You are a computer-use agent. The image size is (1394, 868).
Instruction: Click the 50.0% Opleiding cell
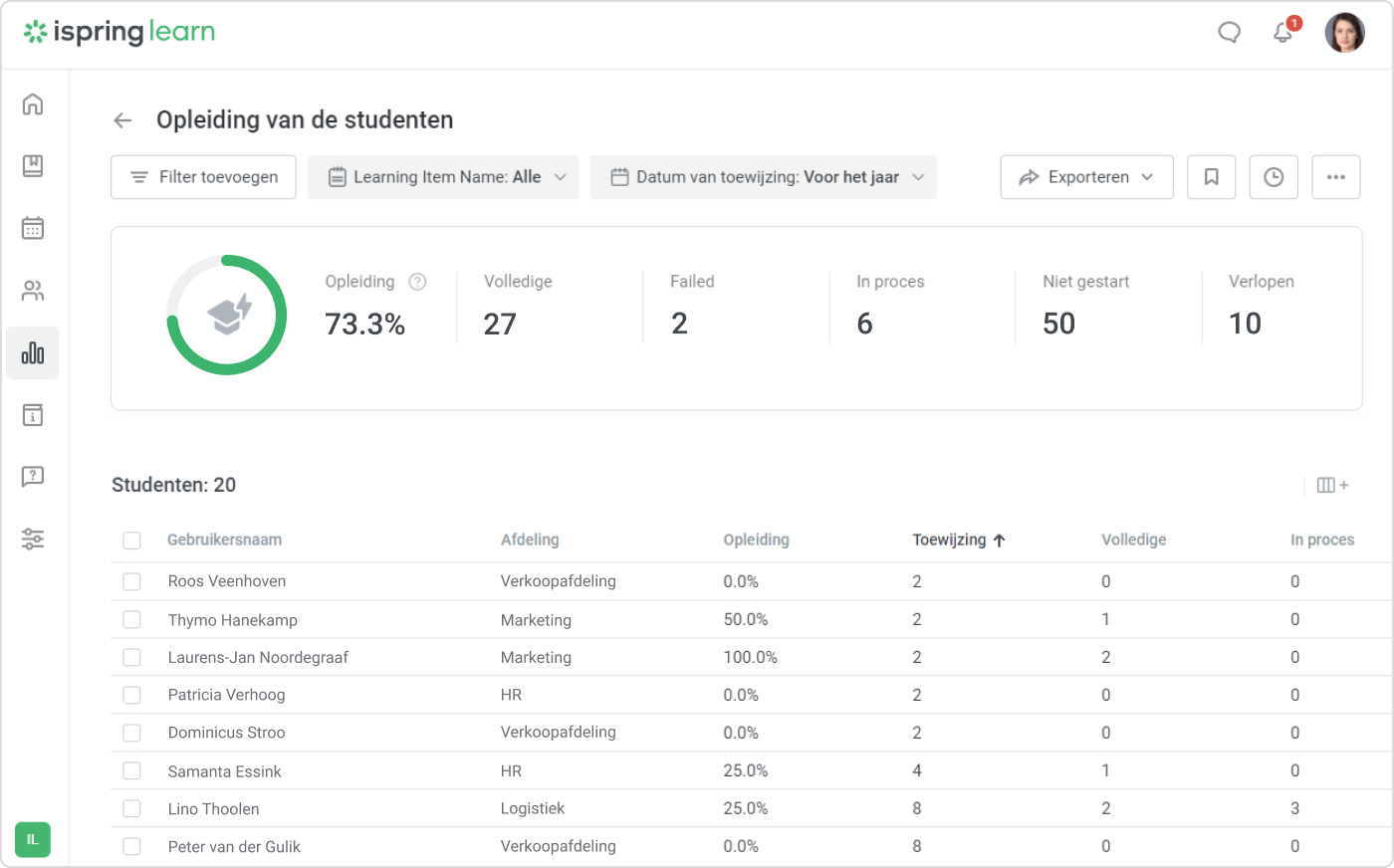[x=746, y=619]
